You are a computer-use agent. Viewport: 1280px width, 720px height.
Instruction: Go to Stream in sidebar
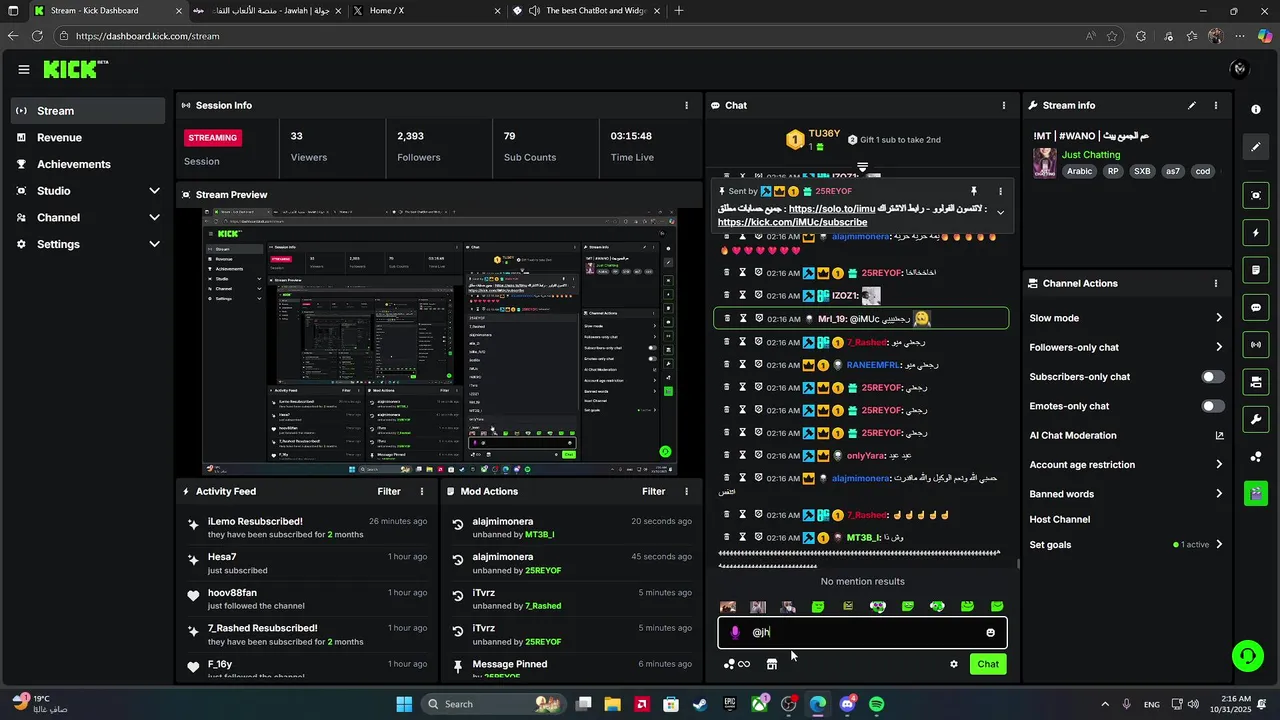(x=88, y=111)
